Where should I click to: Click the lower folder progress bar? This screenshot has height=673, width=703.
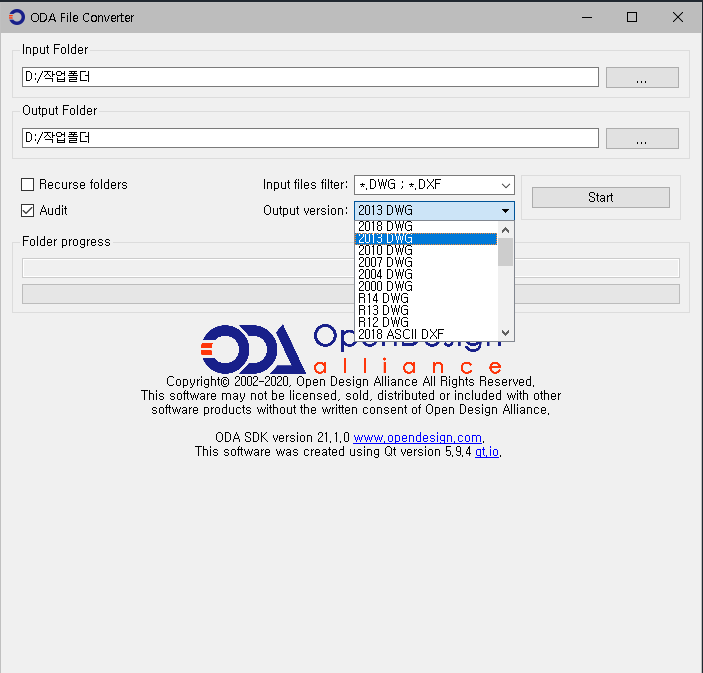coord(188,294)
